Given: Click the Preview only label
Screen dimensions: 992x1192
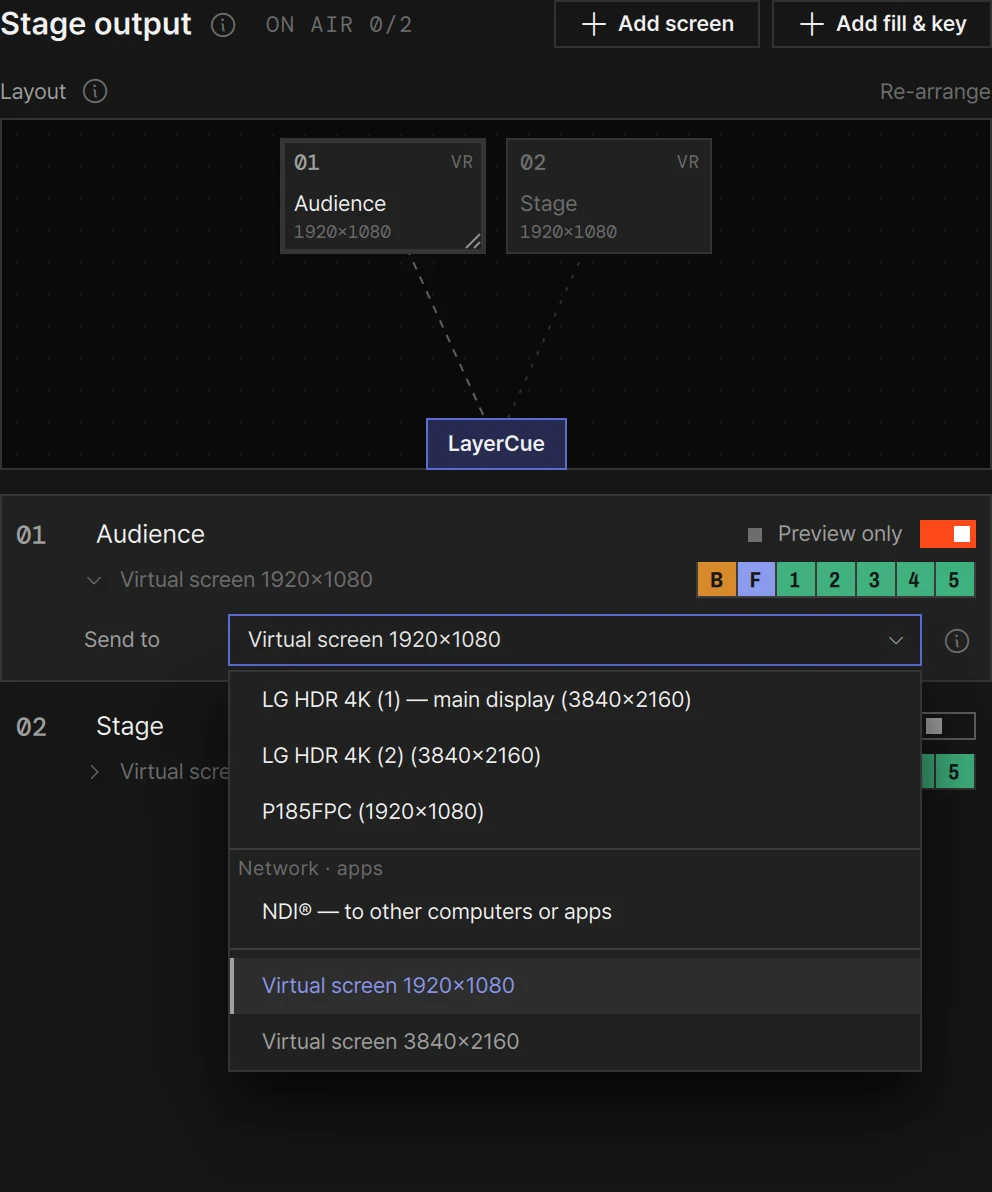Looking at the screenshot, I should point(840,534).
